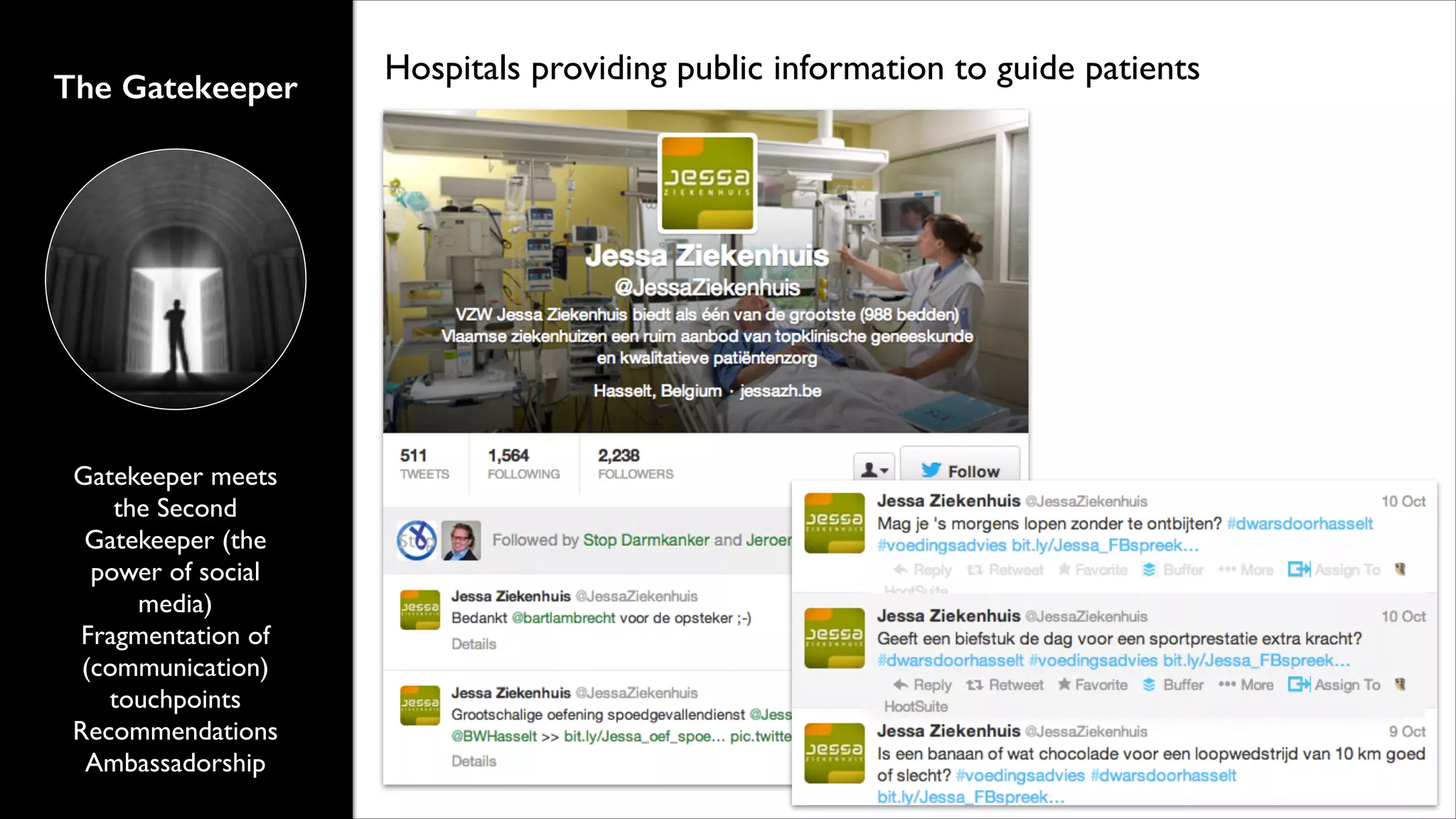
Task: Click the Jessa Ziekenhuis profile logo
Action: pyautogui.click(x=707, y=183)
